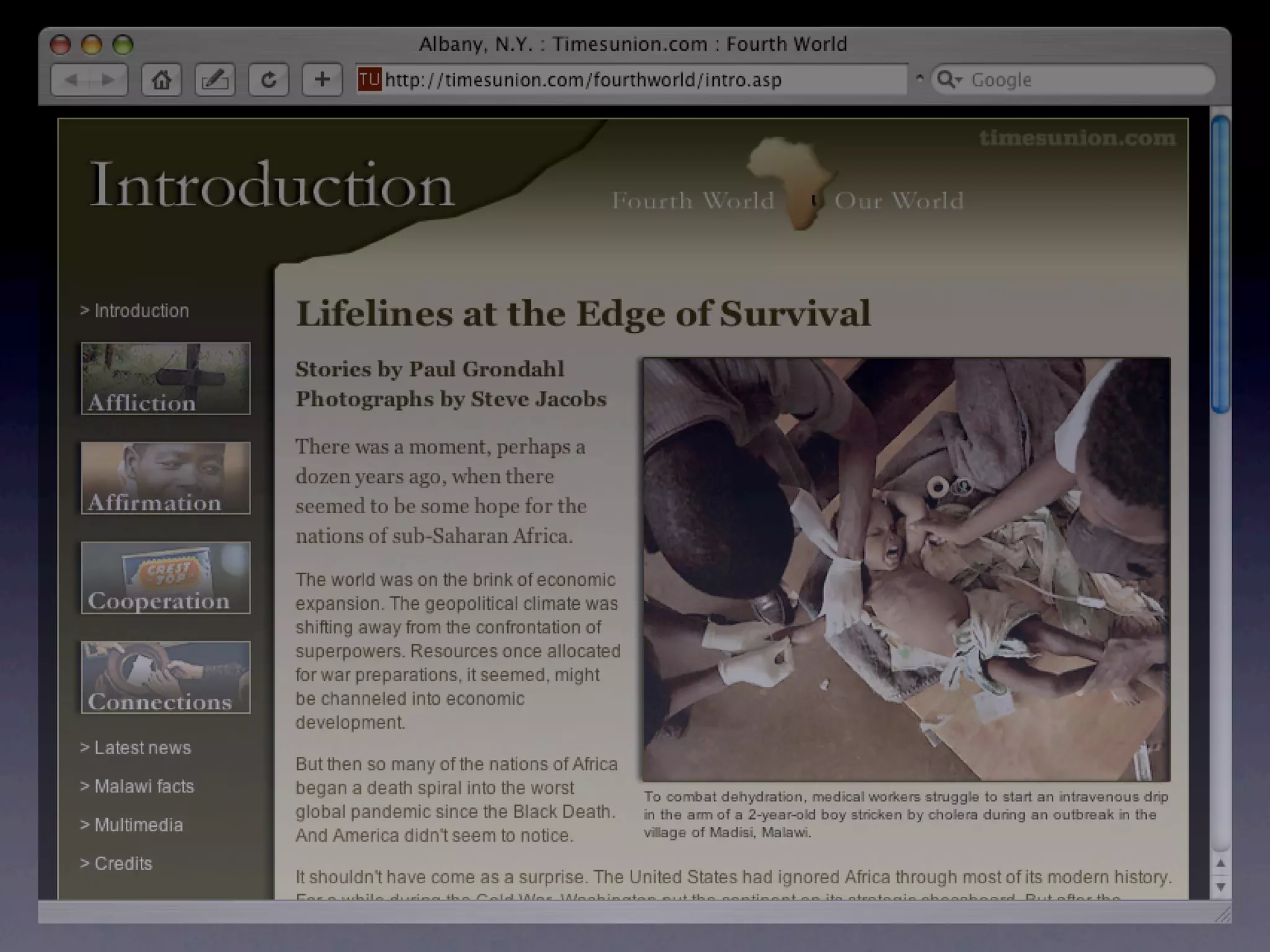This screenshot has height=952, width=1270.
Task: Reload the page with refresh icon
Action: (269, 80)
